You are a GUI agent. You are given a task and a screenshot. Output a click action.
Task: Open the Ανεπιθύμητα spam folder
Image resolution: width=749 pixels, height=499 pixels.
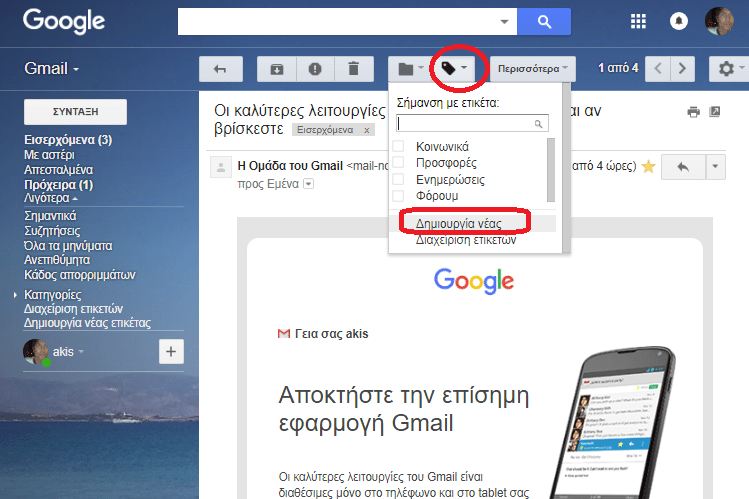click(57, 260)
